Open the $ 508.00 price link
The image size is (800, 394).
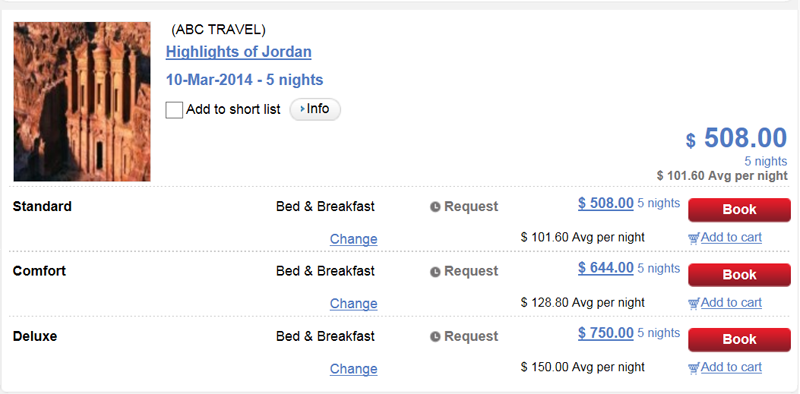(606, 203)
